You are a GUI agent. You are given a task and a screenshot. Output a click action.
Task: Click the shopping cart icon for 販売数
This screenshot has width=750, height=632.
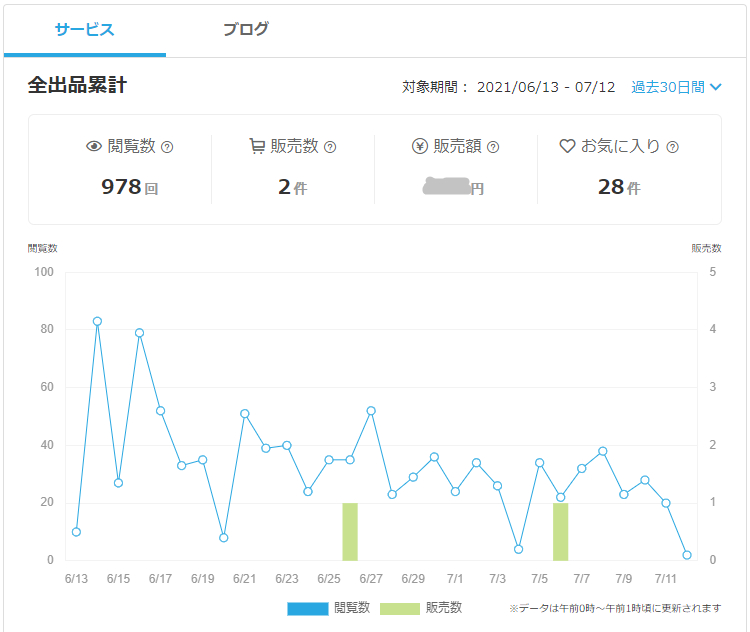coord(257,147)
